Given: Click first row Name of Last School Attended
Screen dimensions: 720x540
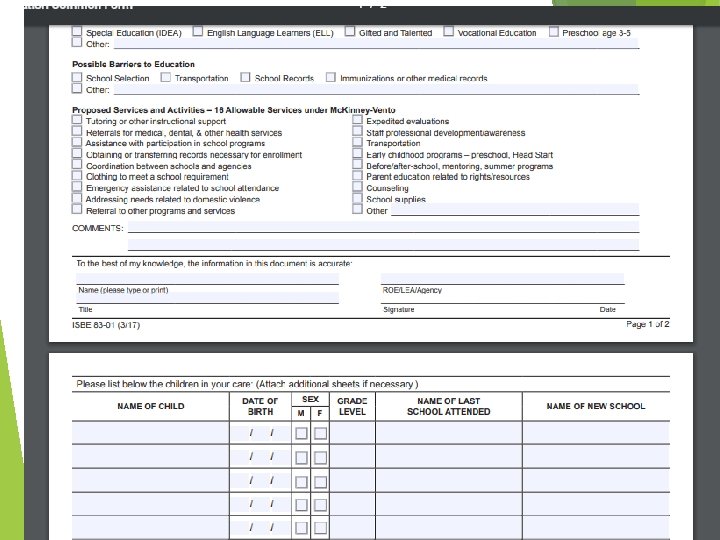Looking at the screenshot, I should (x=449, y=433).
